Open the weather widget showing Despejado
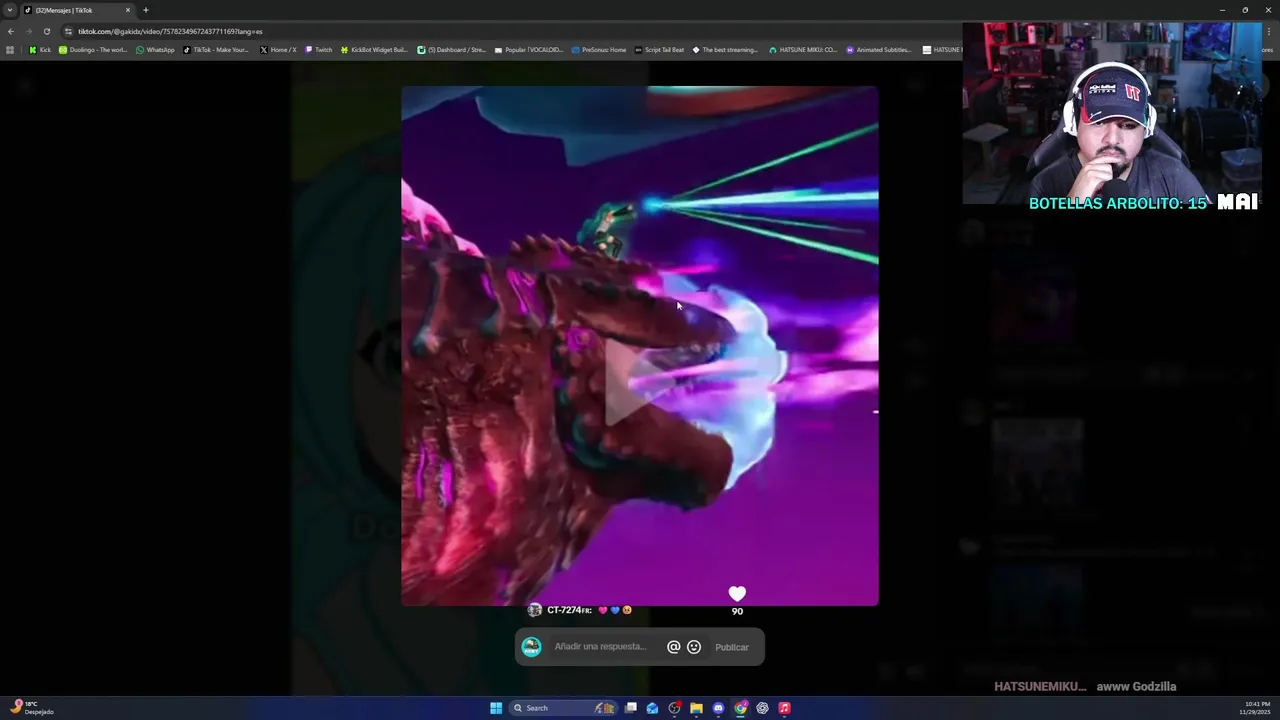The width and height of the screenshot is (1280, 720). tap(30, 707)
